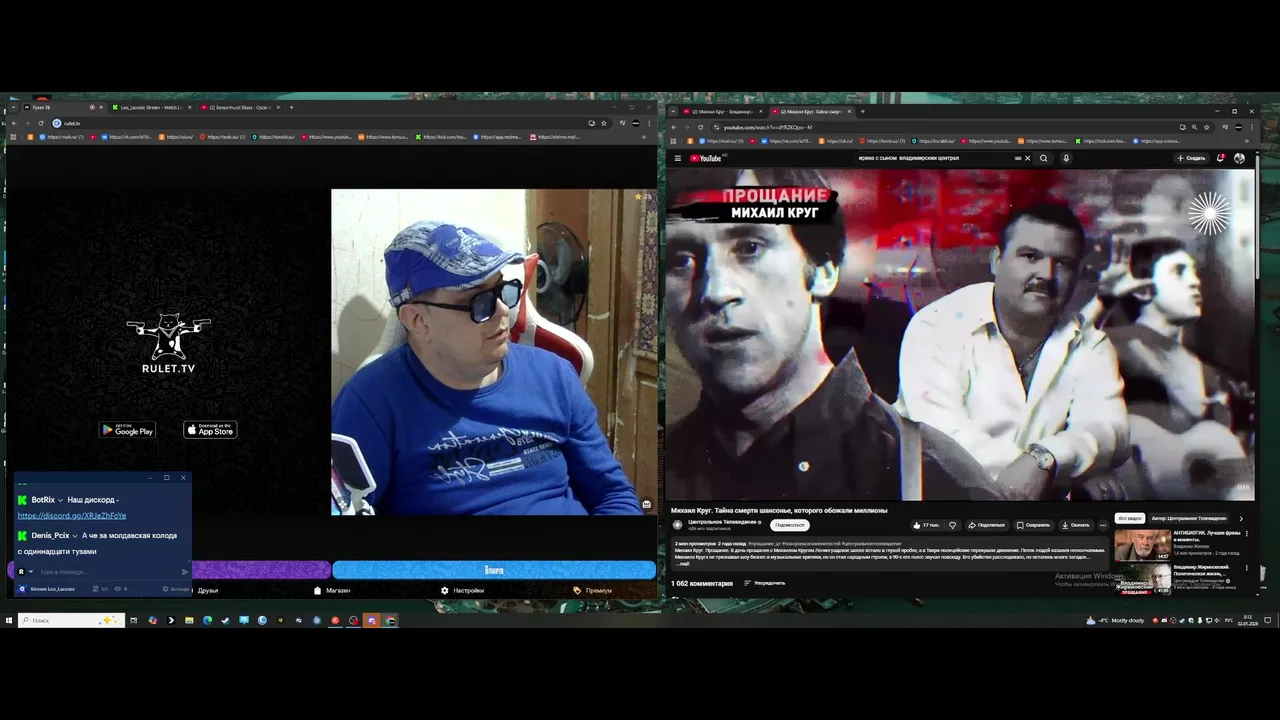
Task: Click the blue Старт button on rulet.tv
Action: (x=494, y=570)
